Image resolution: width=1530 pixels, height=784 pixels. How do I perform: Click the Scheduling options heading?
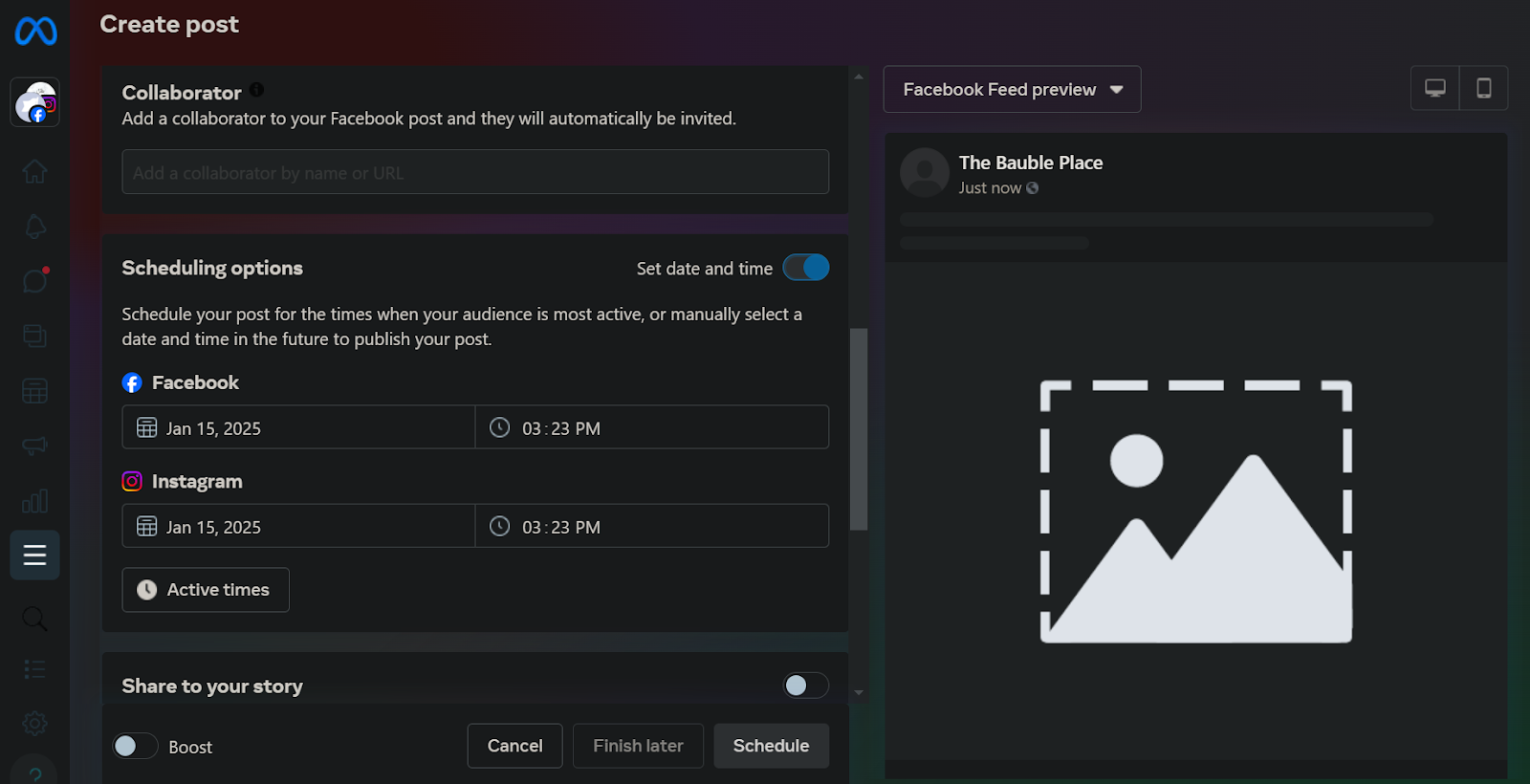[212, 268]
